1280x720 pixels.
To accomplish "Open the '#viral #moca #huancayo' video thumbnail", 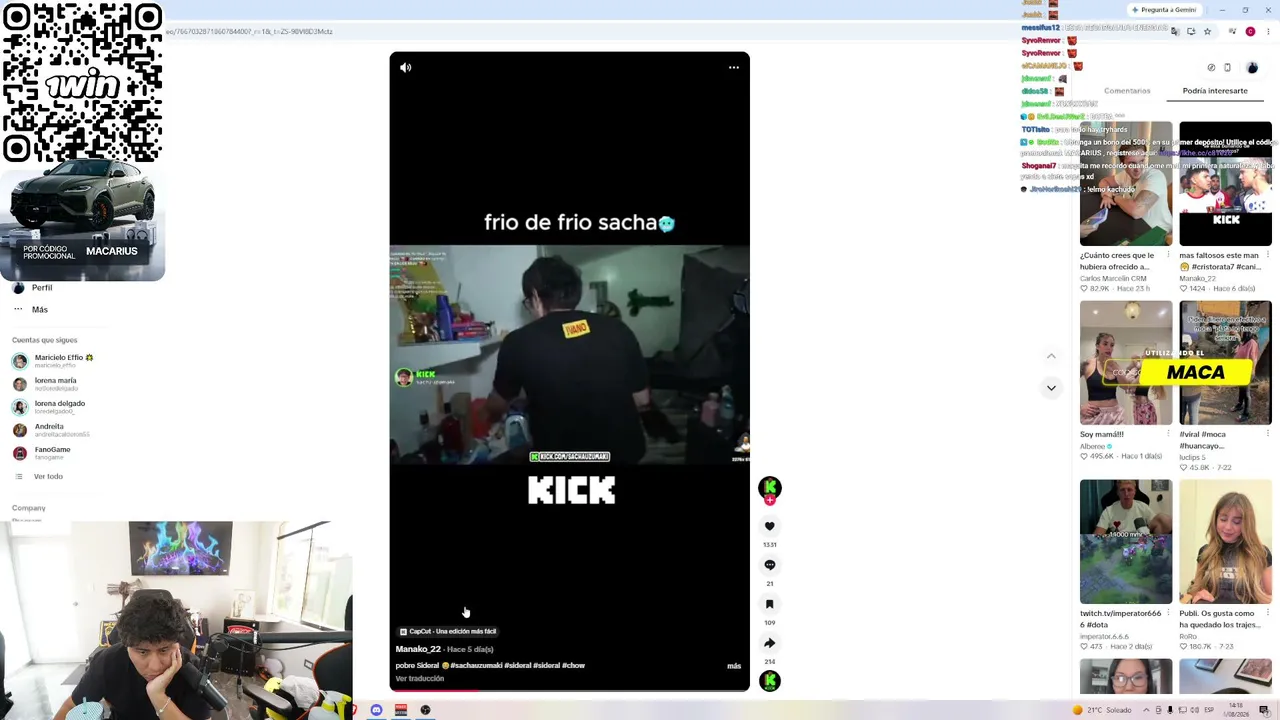I will tap(1225, 363).
